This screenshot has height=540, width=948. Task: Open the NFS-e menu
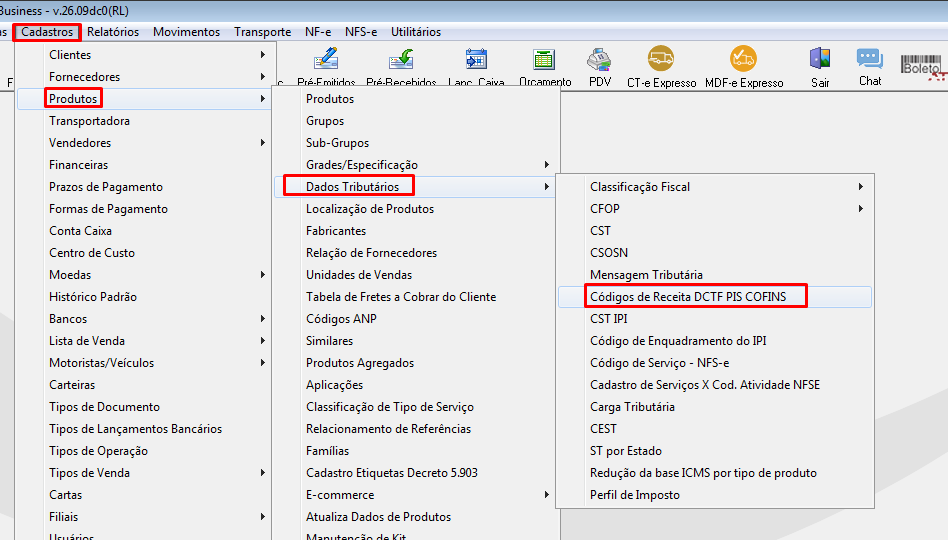click(361, 31)
